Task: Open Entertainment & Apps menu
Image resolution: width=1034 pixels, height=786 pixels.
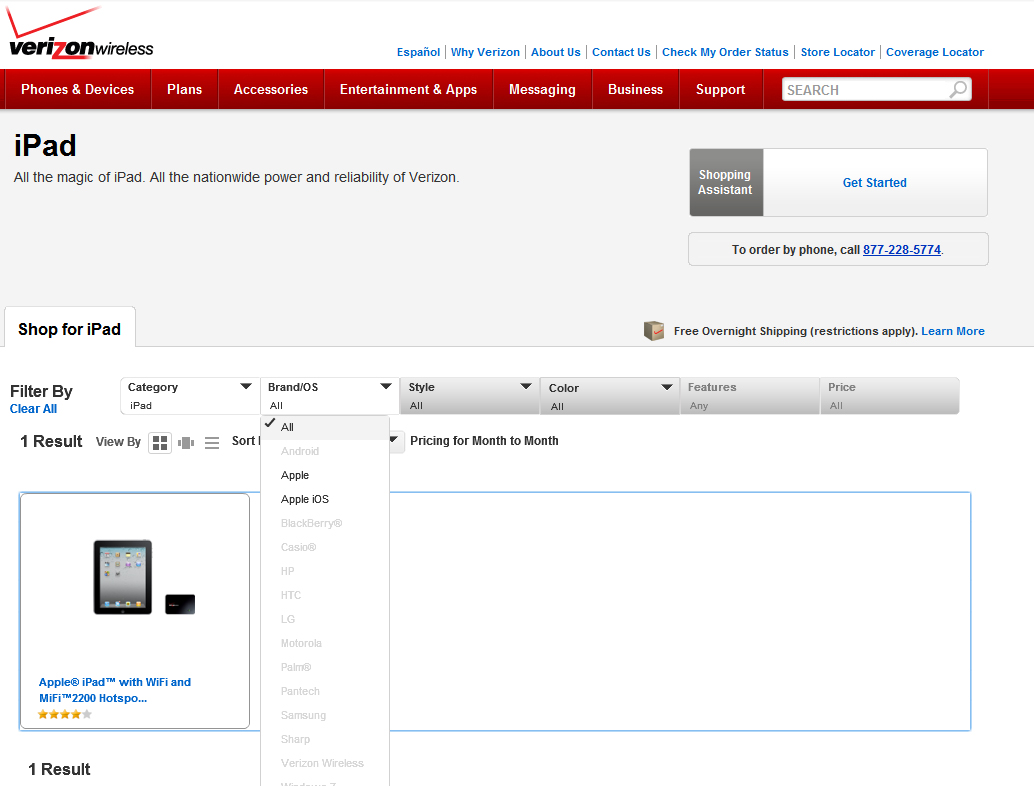Action: pos(408,89)
